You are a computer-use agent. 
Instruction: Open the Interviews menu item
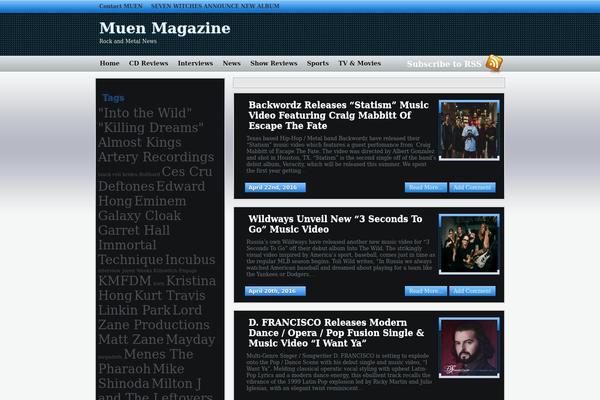click(x=195, y=63)
